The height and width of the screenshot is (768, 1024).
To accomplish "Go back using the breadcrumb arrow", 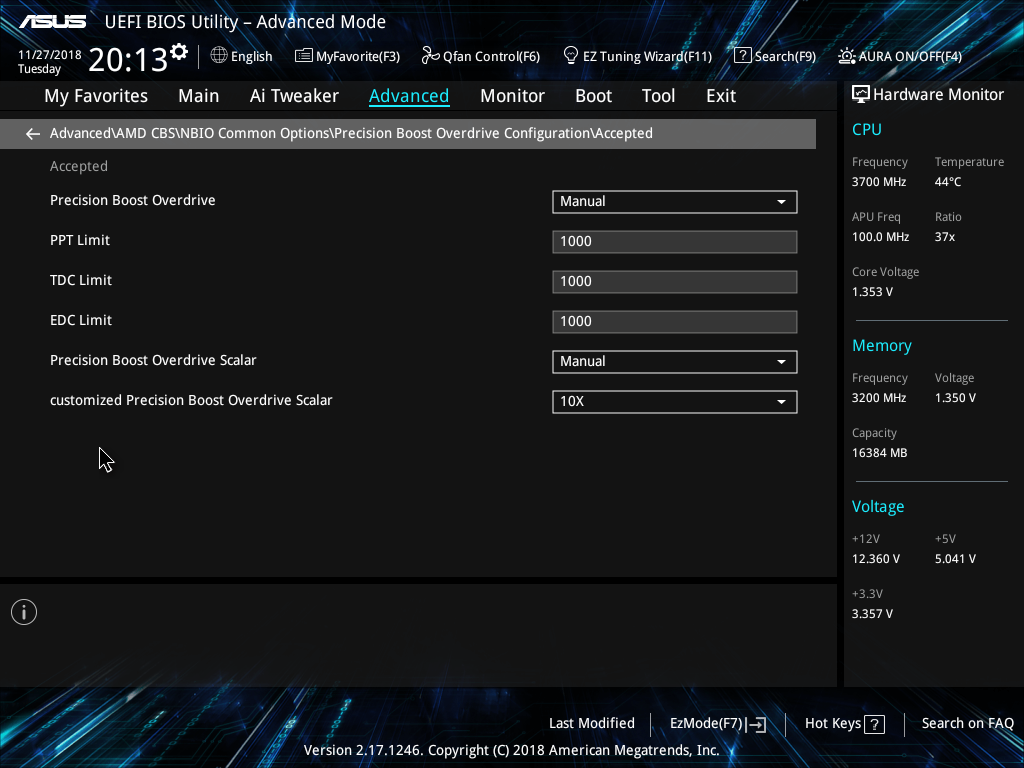I will (33, 134).
